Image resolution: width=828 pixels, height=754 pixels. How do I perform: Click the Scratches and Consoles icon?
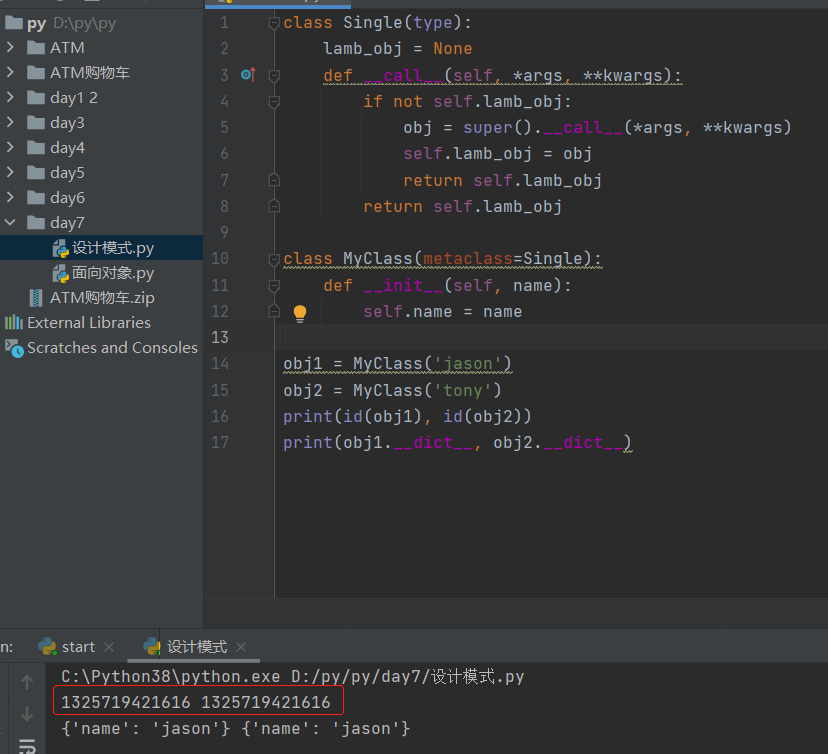click(14, 348)
